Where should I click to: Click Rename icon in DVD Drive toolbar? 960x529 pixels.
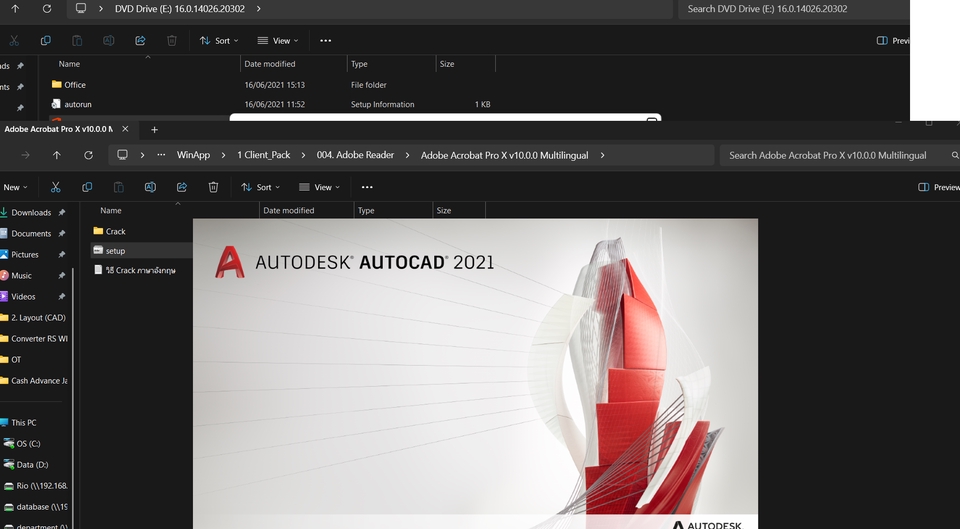coord(108,40)
